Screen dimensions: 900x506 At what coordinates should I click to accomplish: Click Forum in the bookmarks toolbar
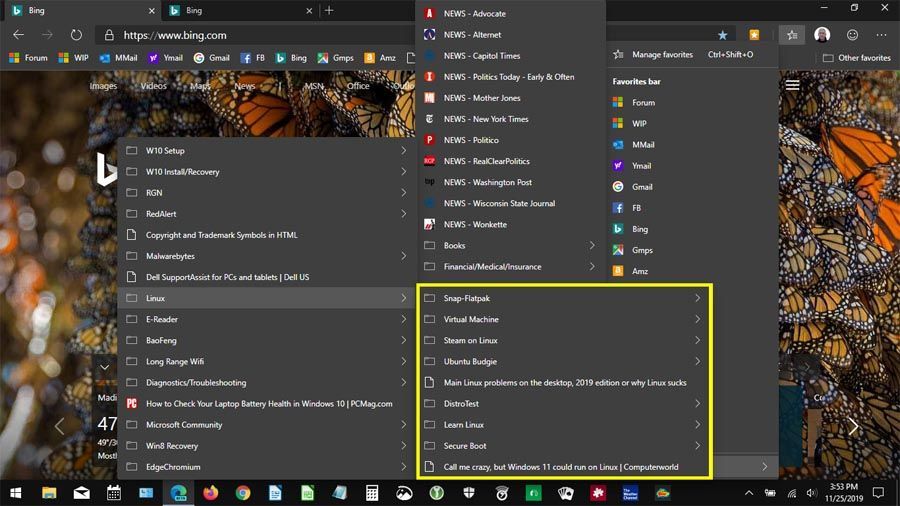coord(28,58)
